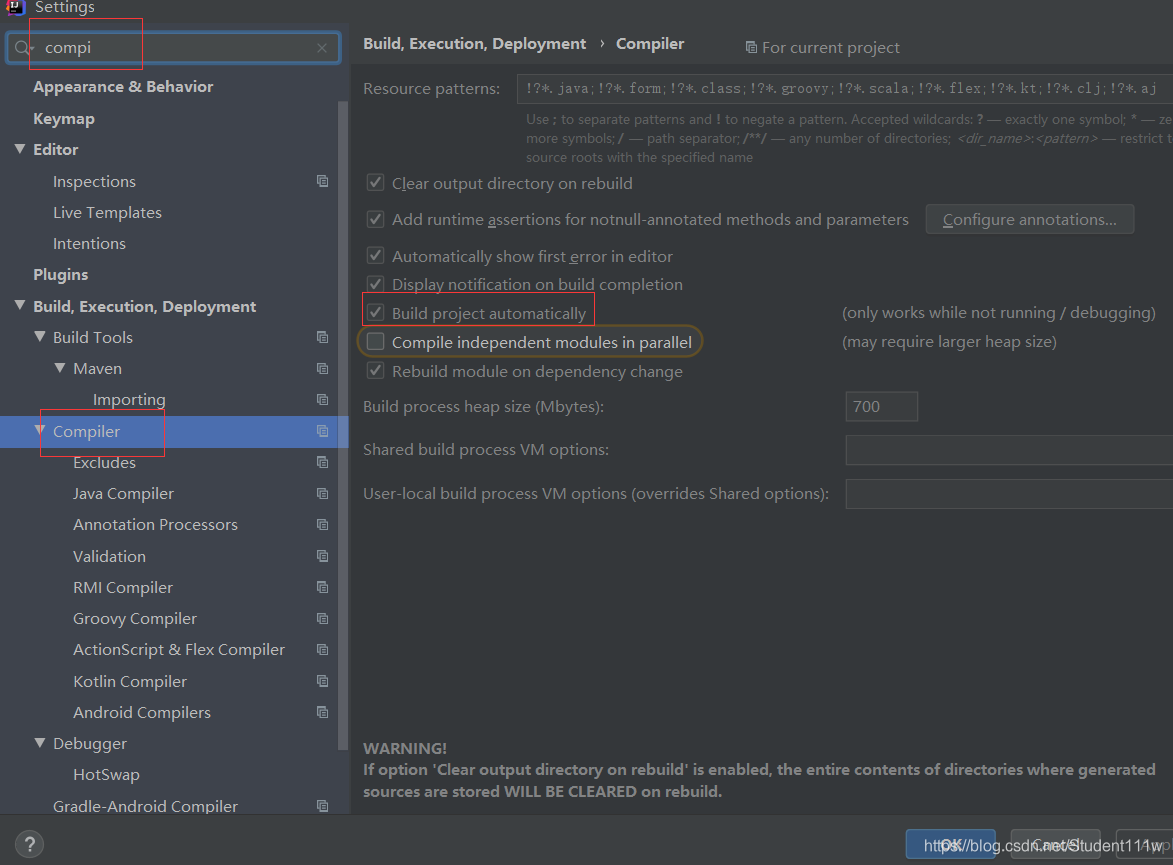
Task: Click Compiler breadcrumb in header
Action: 649,44
